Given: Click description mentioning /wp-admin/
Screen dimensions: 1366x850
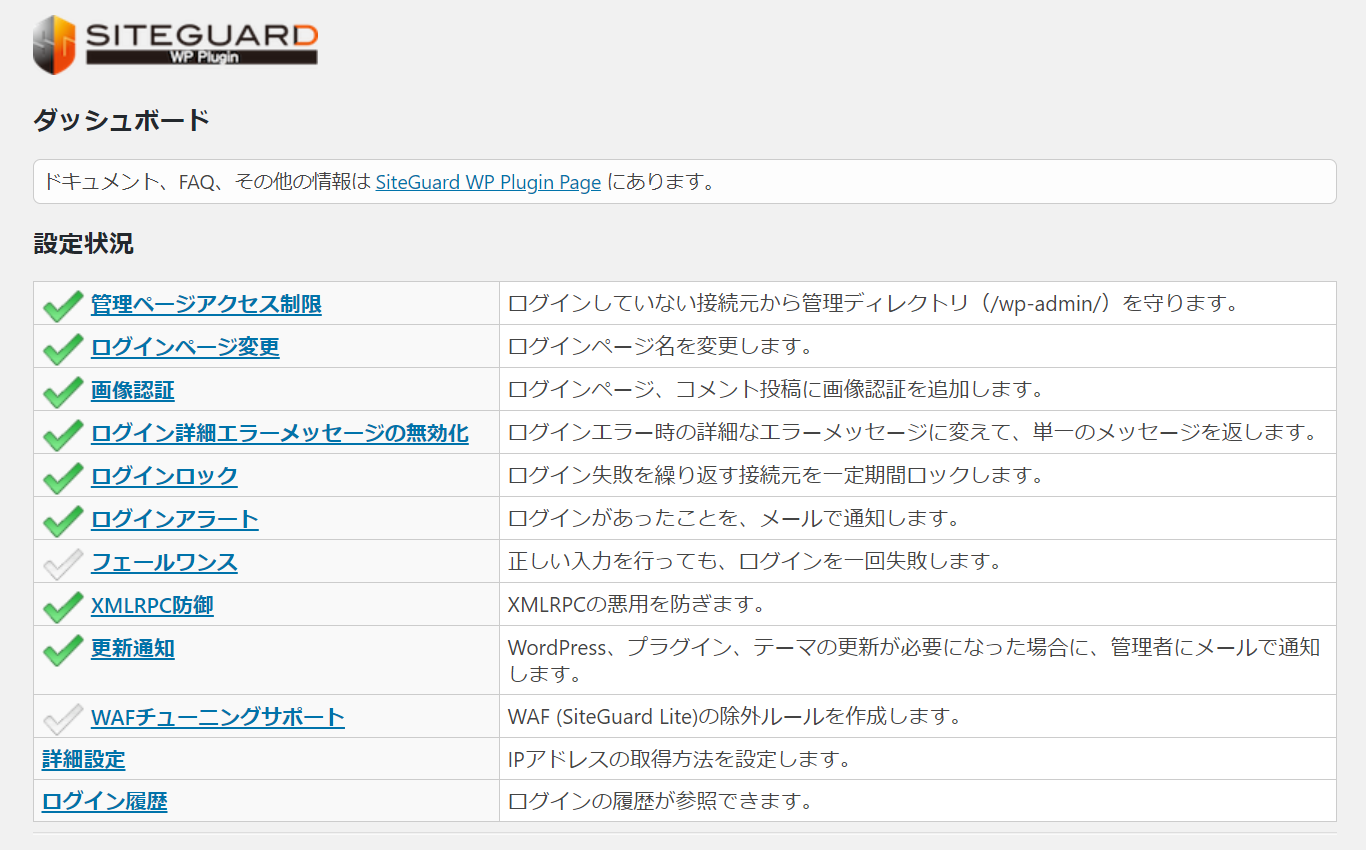Looking at the screenshot, I should (x=873, y=303).
